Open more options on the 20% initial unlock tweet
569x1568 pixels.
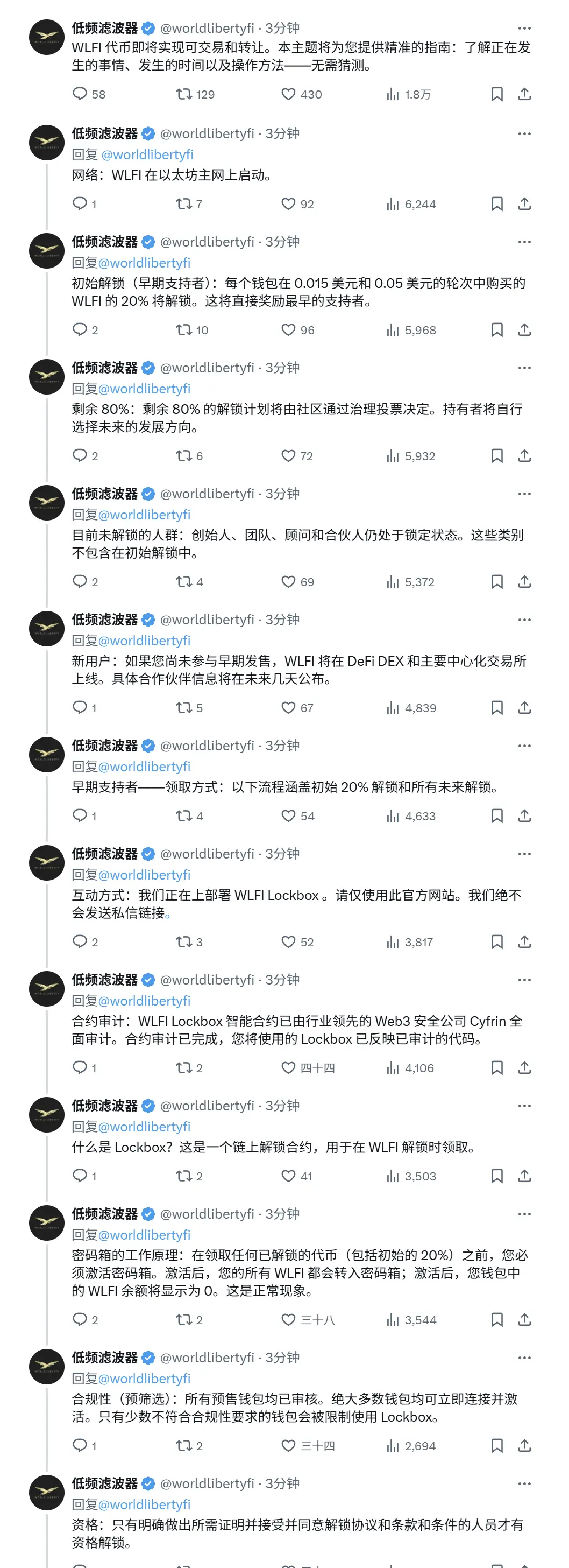tap(524, 242)
